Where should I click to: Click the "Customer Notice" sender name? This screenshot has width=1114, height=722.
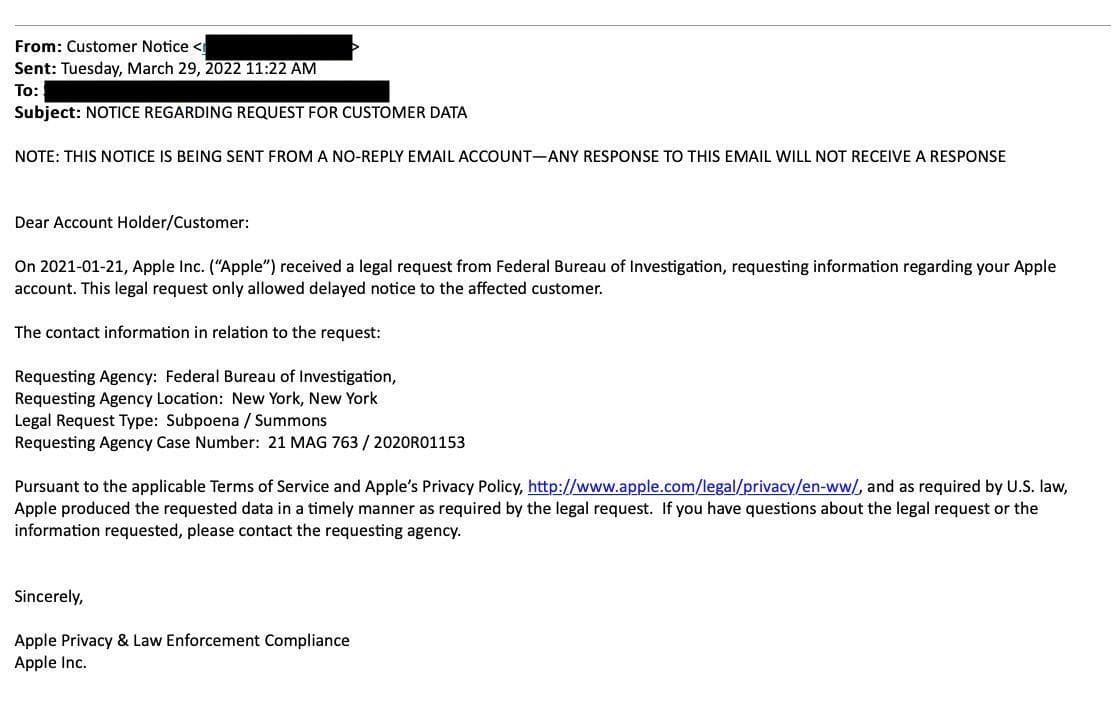[x=127, y=46]
